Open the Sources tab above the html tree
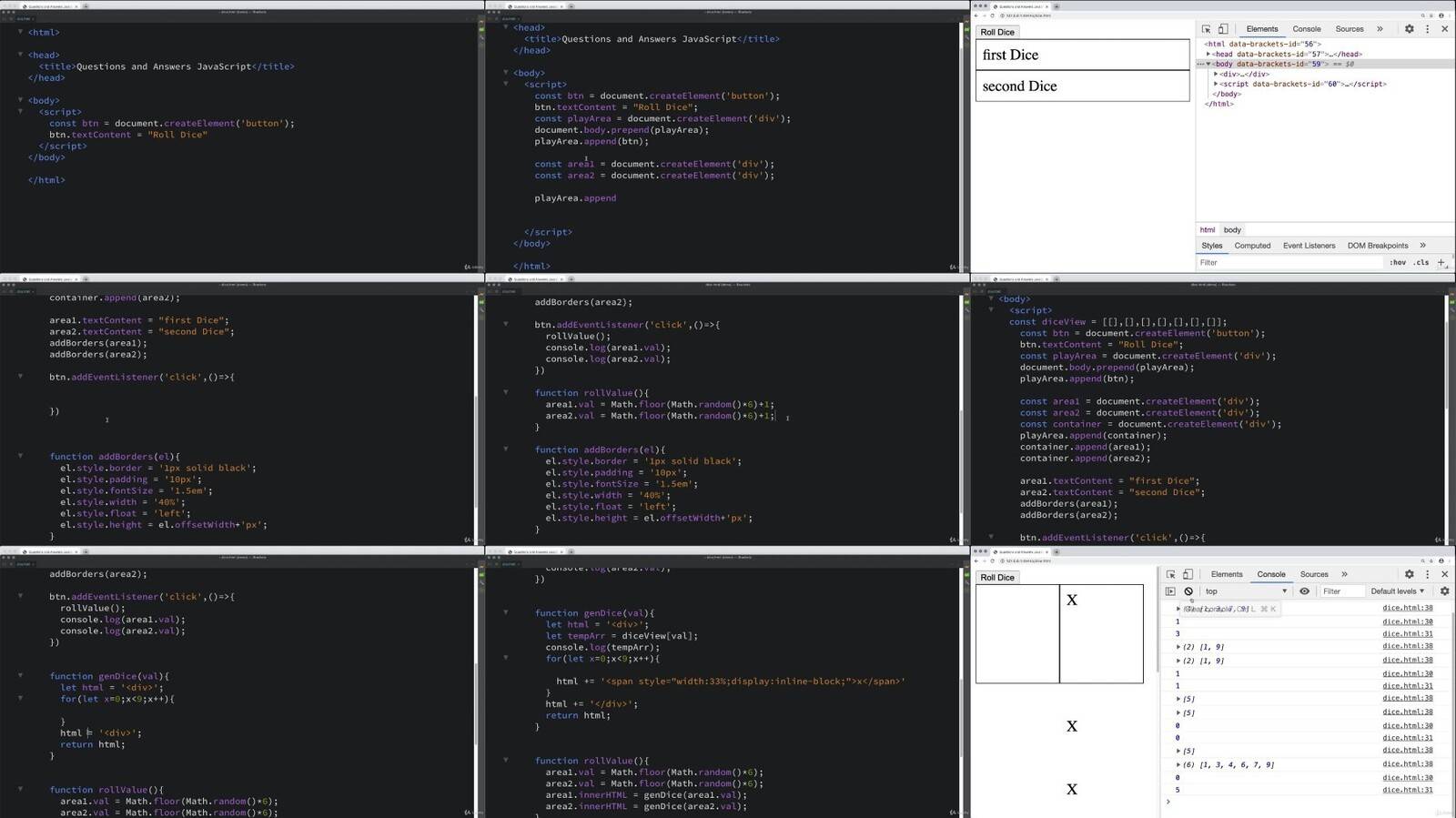Screen dimensions: 1456x818 click(x=1350, y=29)
